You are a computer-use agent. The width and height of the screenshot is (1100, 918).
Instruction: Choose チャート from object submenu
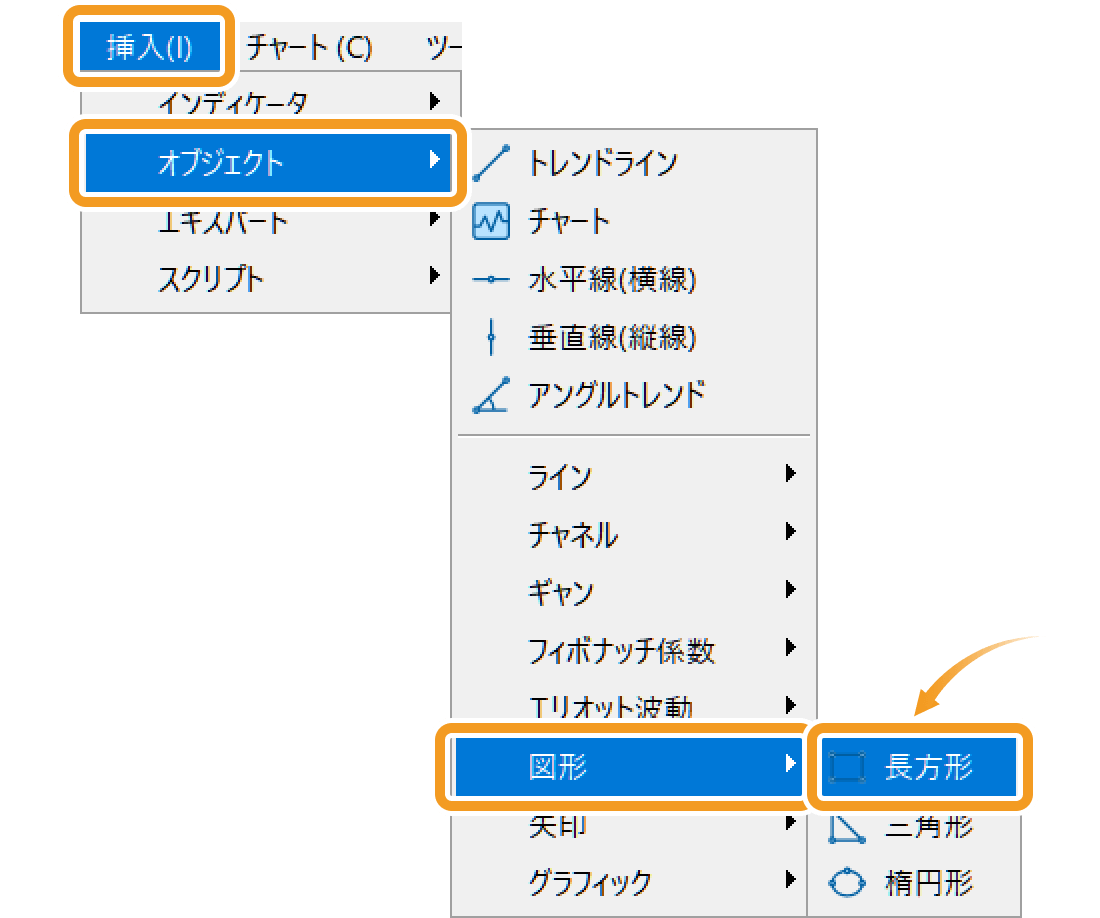[x=635, y=221]
